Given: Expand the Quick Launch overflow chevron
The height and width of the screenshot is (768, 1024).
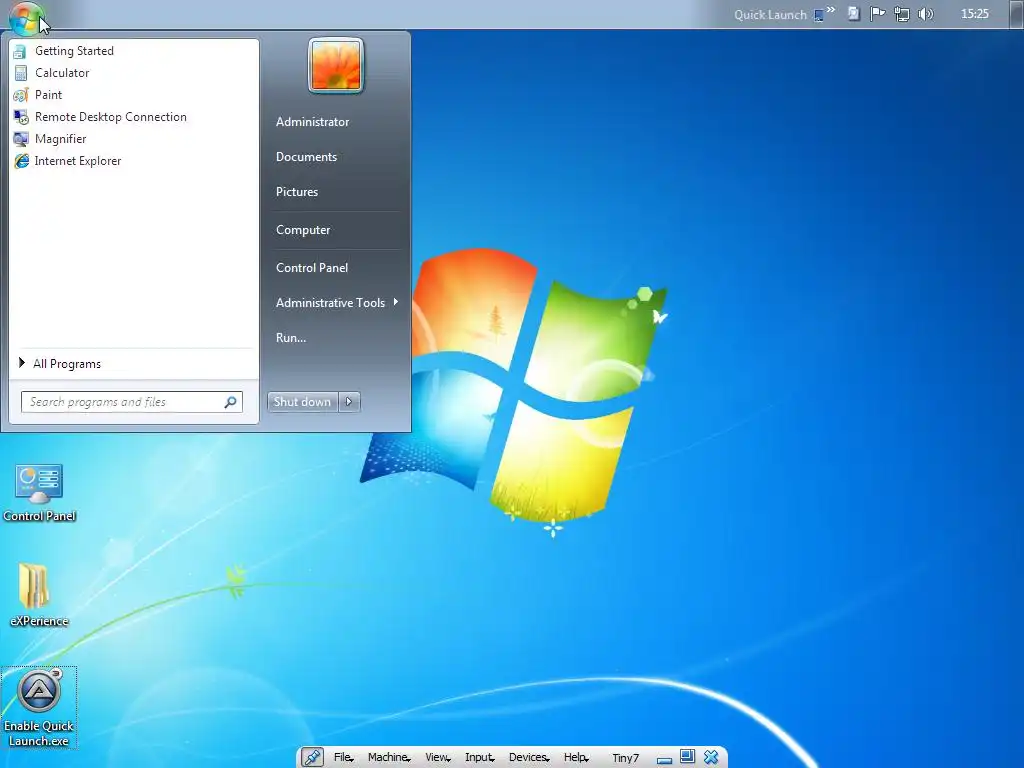Looking at the screenshot, I should [x=831, y=10].
